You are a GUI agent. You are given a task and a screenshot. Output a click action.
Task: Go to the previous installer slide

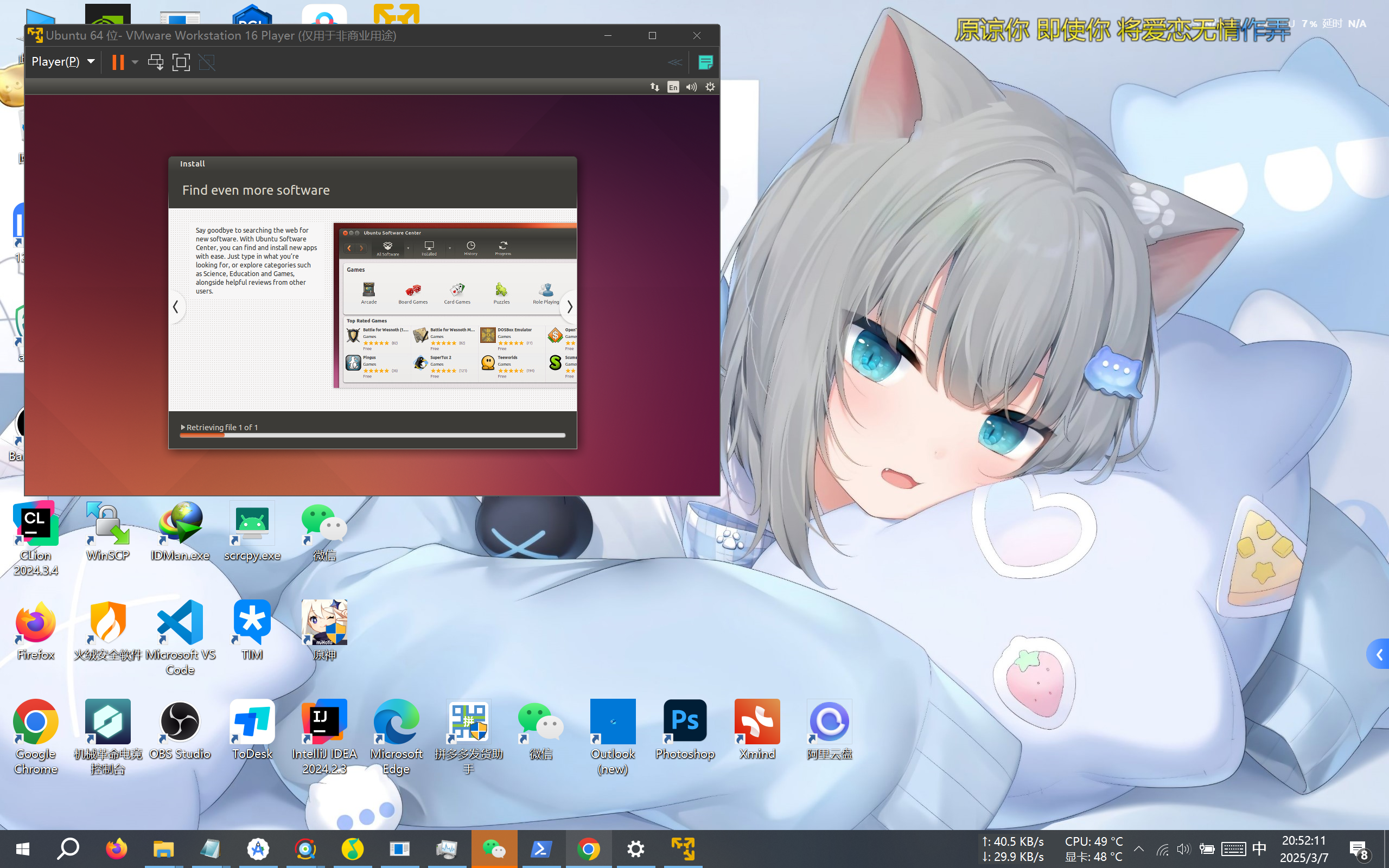click(x=176, y=307)
